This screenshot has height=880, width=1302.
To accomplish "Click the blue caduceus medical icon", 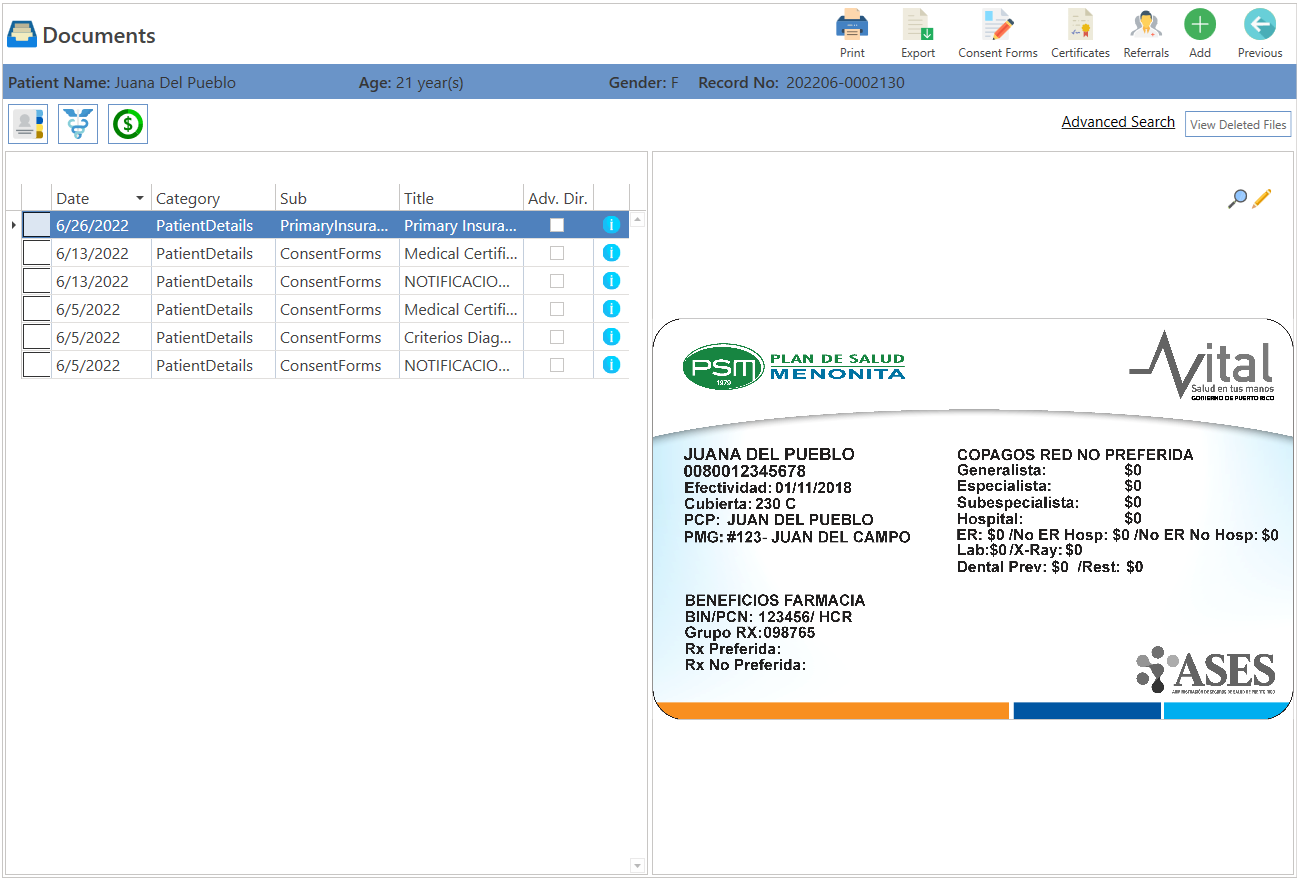I will pyautogui.click(x=78, y=124).
